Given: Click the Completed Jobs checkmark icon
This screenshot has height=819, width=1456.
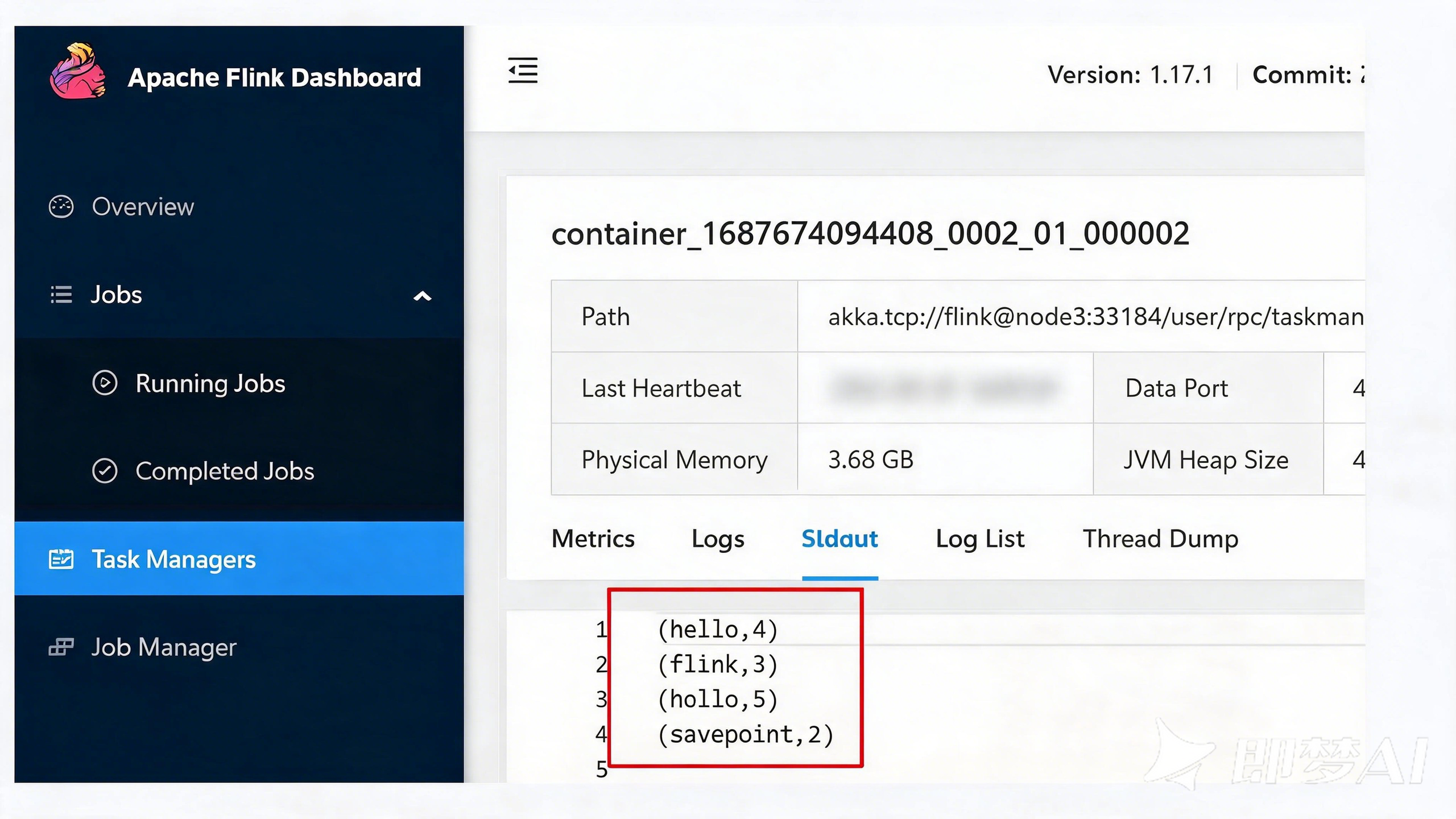Looking at the screenshot, I should (x=105, y=471).
